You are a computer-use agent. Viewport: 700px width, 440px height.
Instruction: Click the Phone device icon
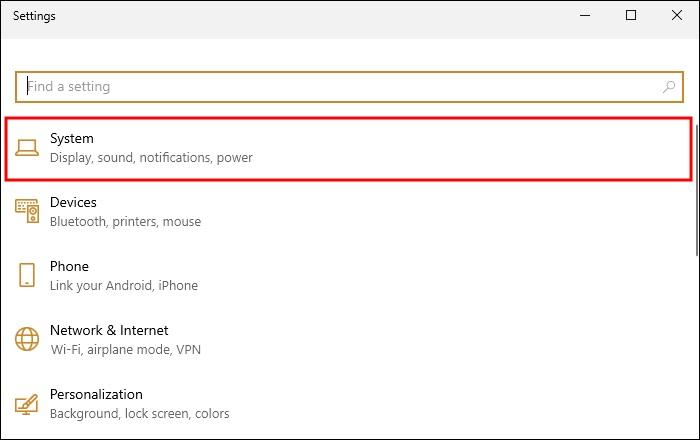point(27,274)
